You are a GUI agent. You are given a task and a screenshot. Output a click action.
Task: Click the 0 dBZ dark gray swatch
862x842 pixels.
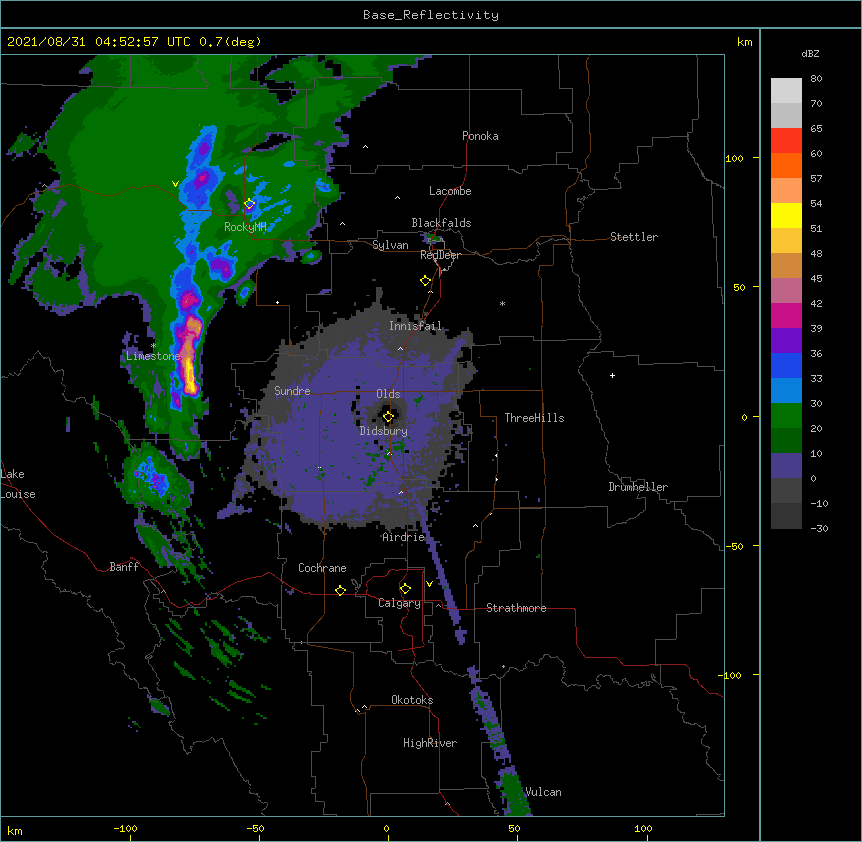point(786,491)
